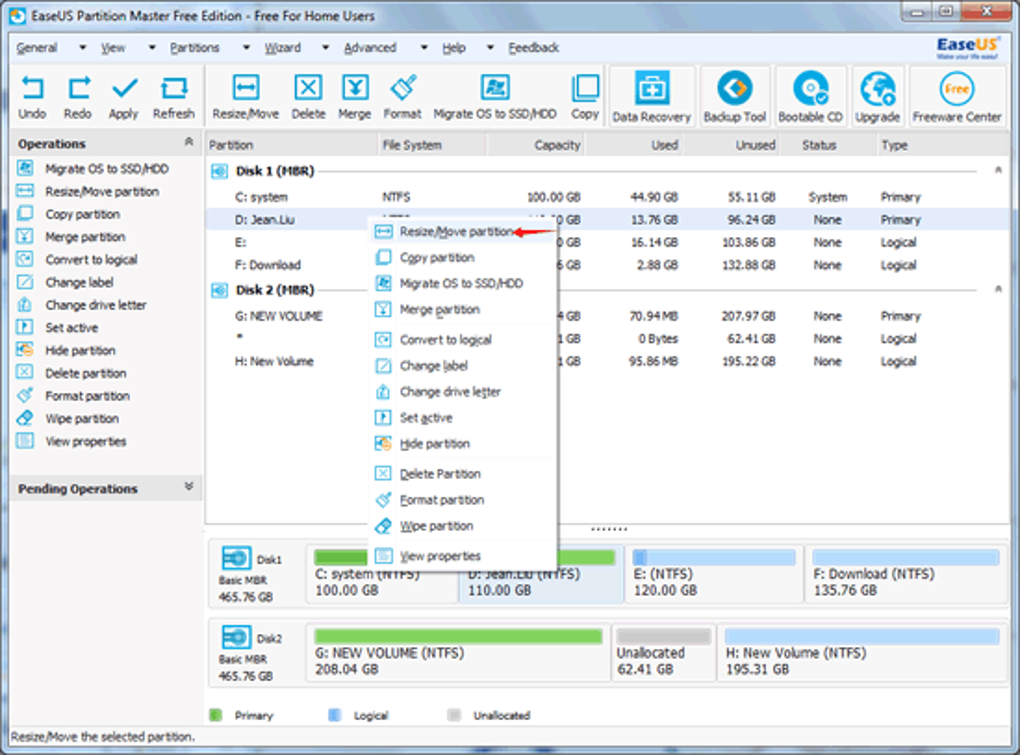Select Merge partition in context menu
The height and width of the screenshot is (755, 1020).
click(463, 310)
